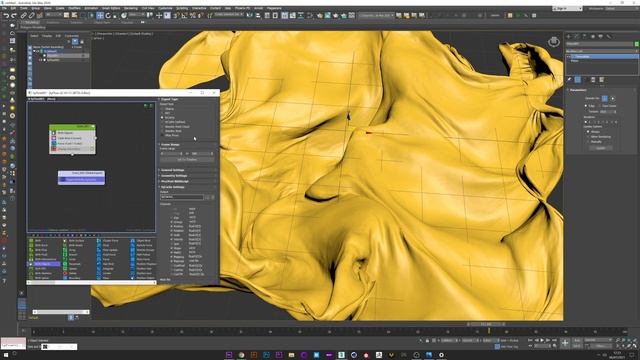The width and height of the screenshot is (640, 360).
Task: Open File Explorer from the taskbar
Action: point(291,355)
